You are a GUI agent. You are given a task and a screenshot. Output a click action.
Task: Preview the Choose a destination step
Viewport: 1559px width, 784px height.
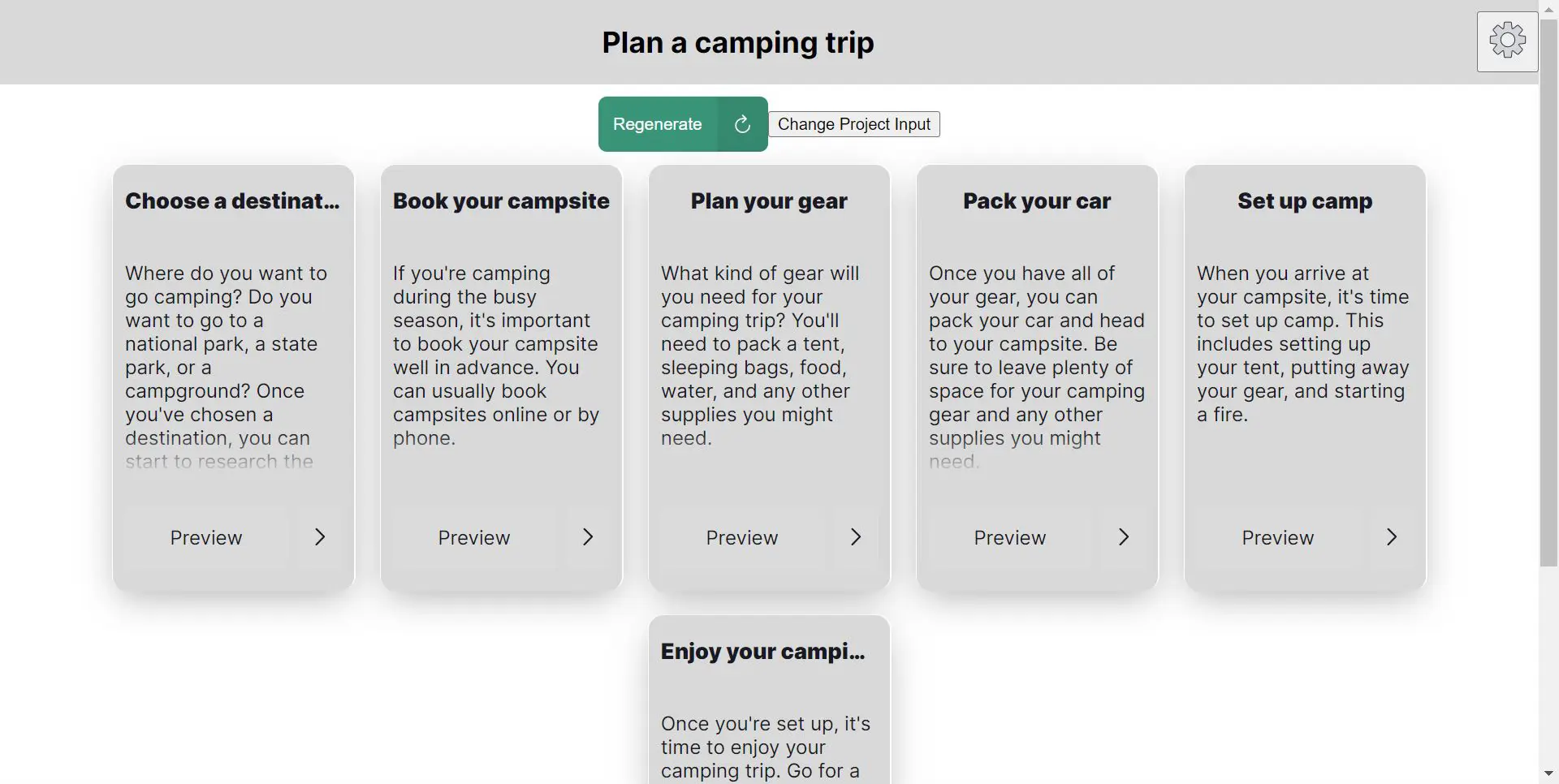click(206, 538)
